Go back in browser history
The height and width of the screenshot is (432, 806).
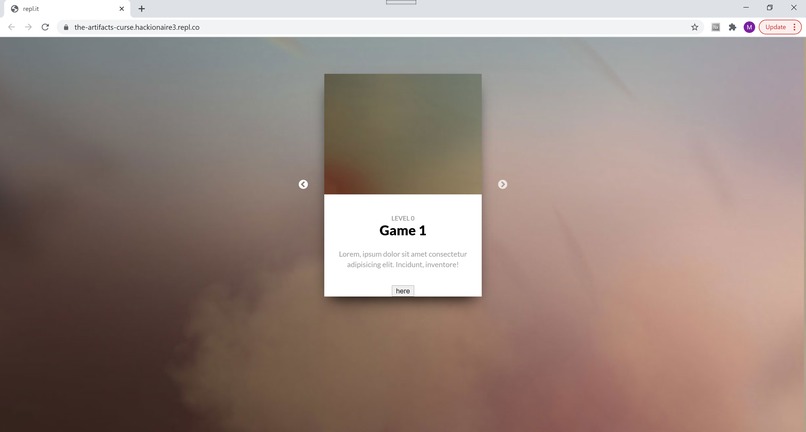(11, 27)
